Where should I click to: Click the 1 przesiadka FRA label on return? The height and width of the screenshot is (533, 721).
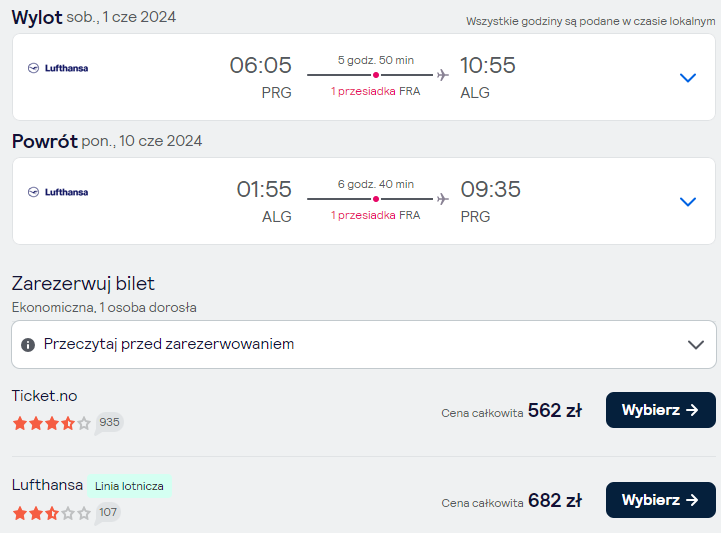click(376, 216)
